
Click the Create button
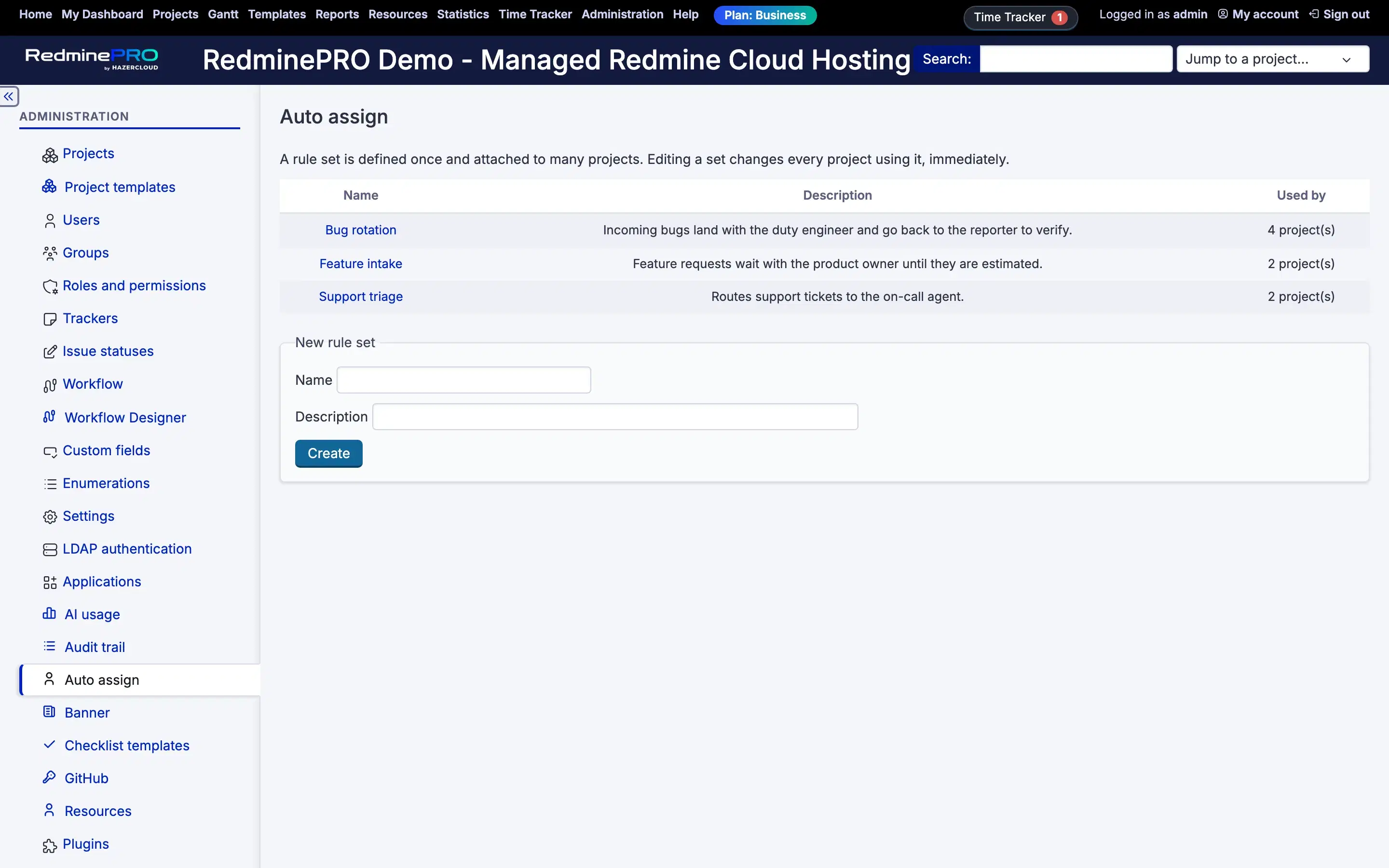point(328,453)
